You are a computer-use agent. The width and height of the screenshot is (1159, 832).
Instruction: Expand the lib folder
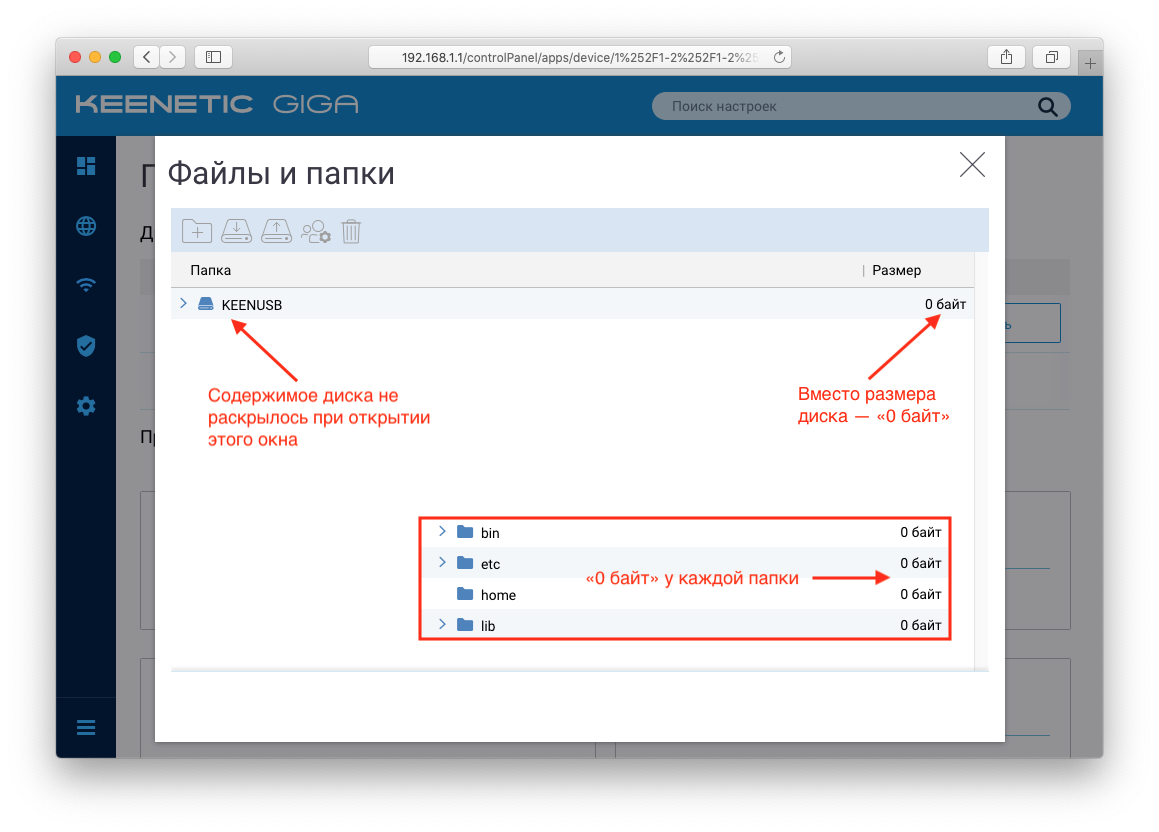(x=442, y=624)
